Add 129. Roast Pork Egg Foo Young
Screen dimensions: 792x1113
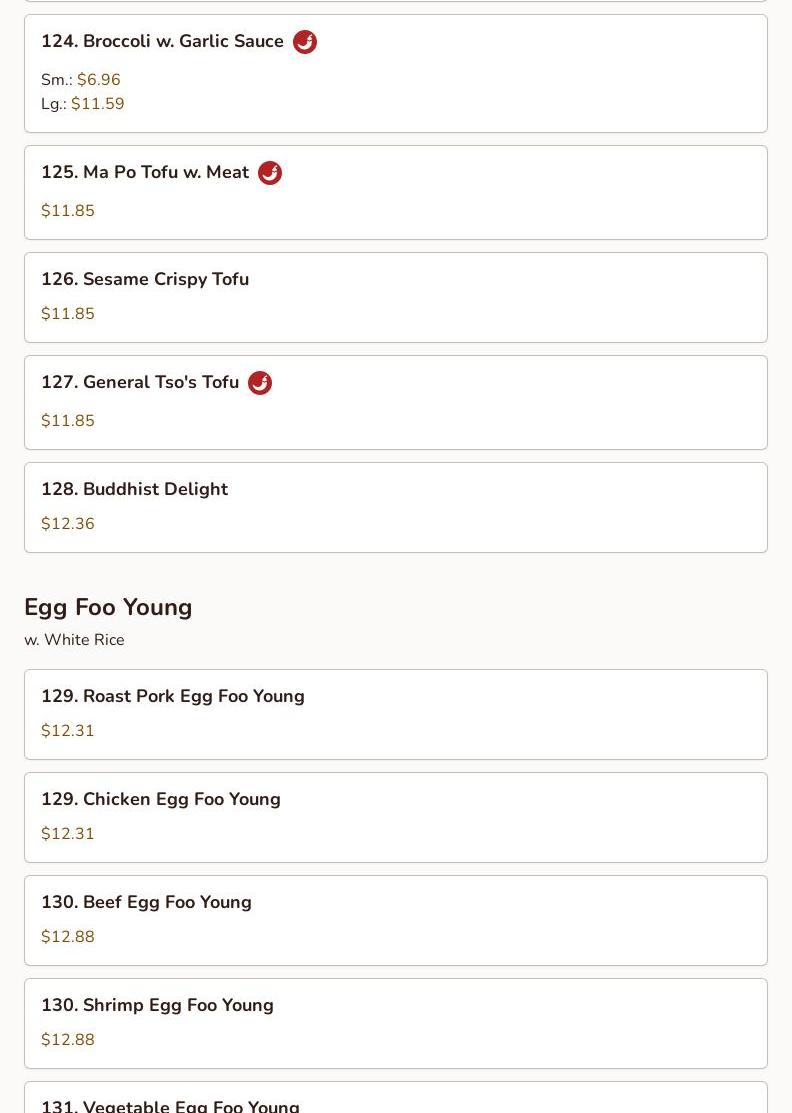[x=173, y=696]
